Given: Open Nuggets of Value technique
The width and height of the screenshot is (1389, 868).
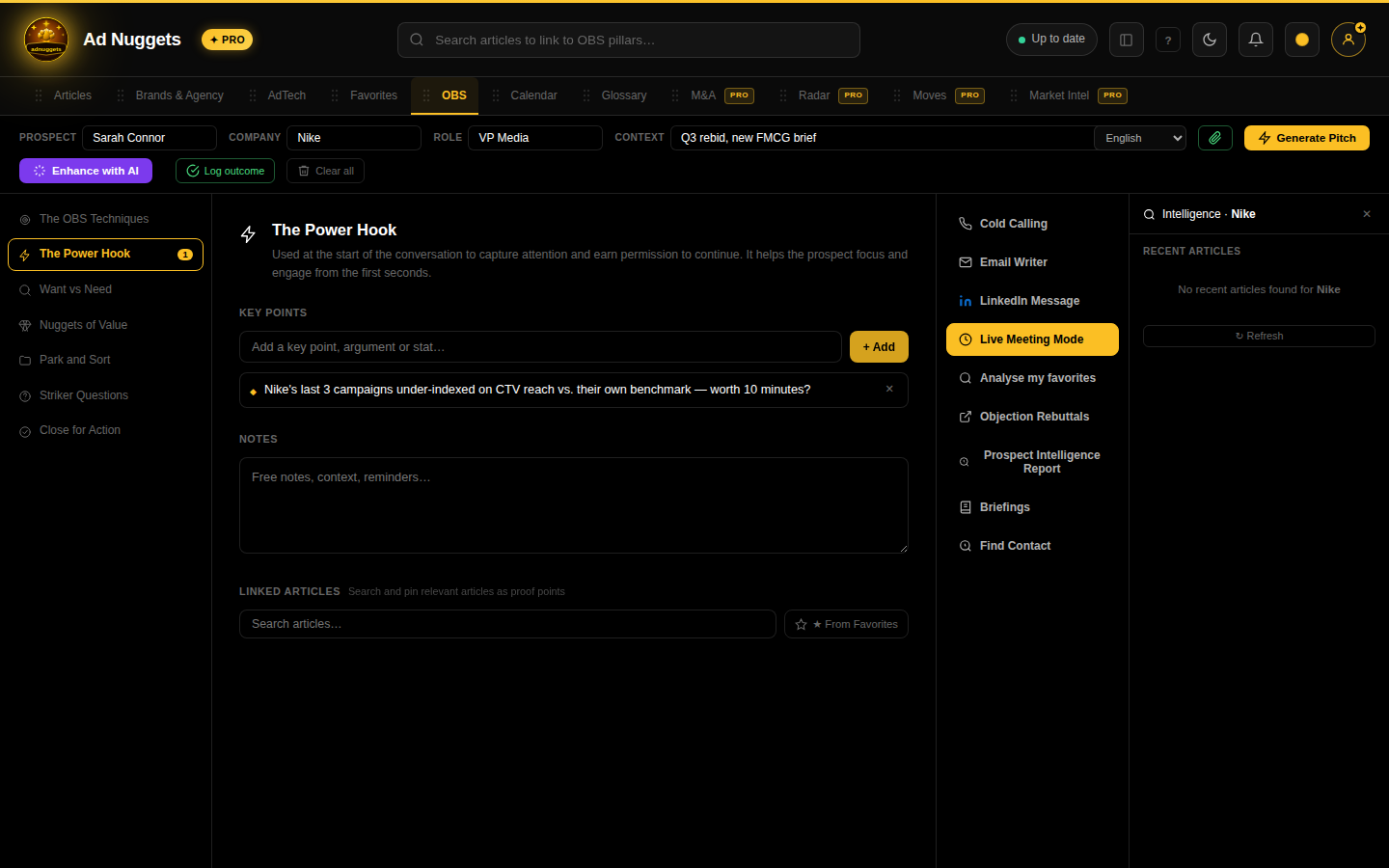Looking at the screenshot, I should pos(106,325).
